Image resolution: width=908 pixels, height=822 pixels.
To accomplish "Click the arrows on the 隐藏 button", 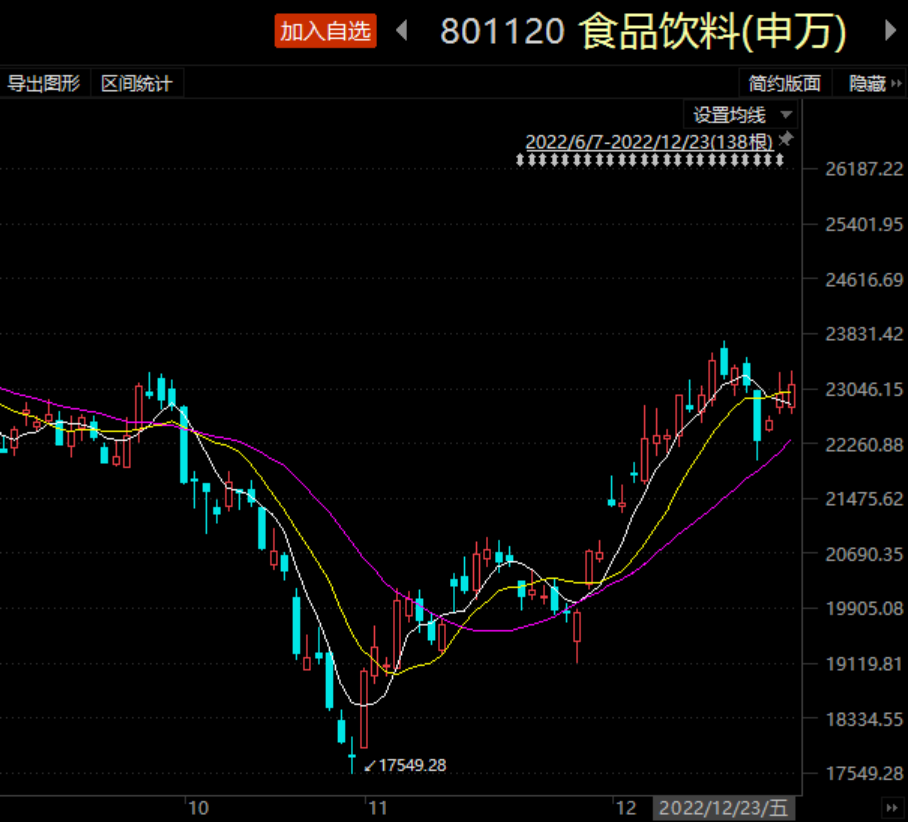I will point(896,83).
